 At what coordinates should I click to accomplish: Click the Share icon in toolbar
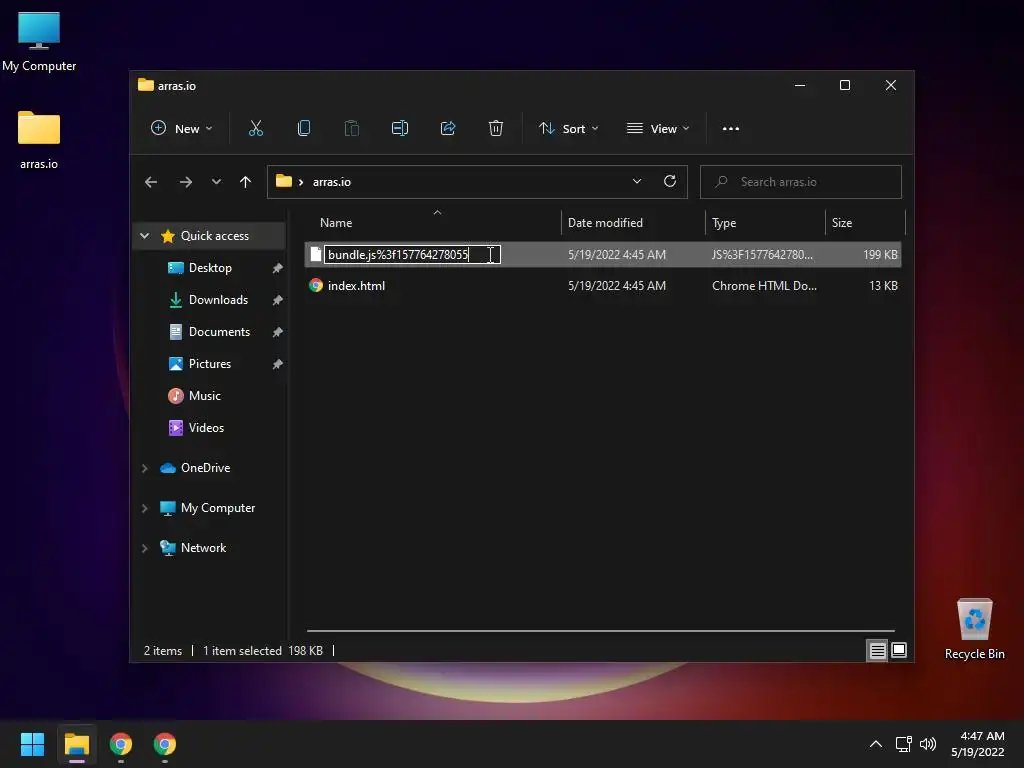[448, 128]
